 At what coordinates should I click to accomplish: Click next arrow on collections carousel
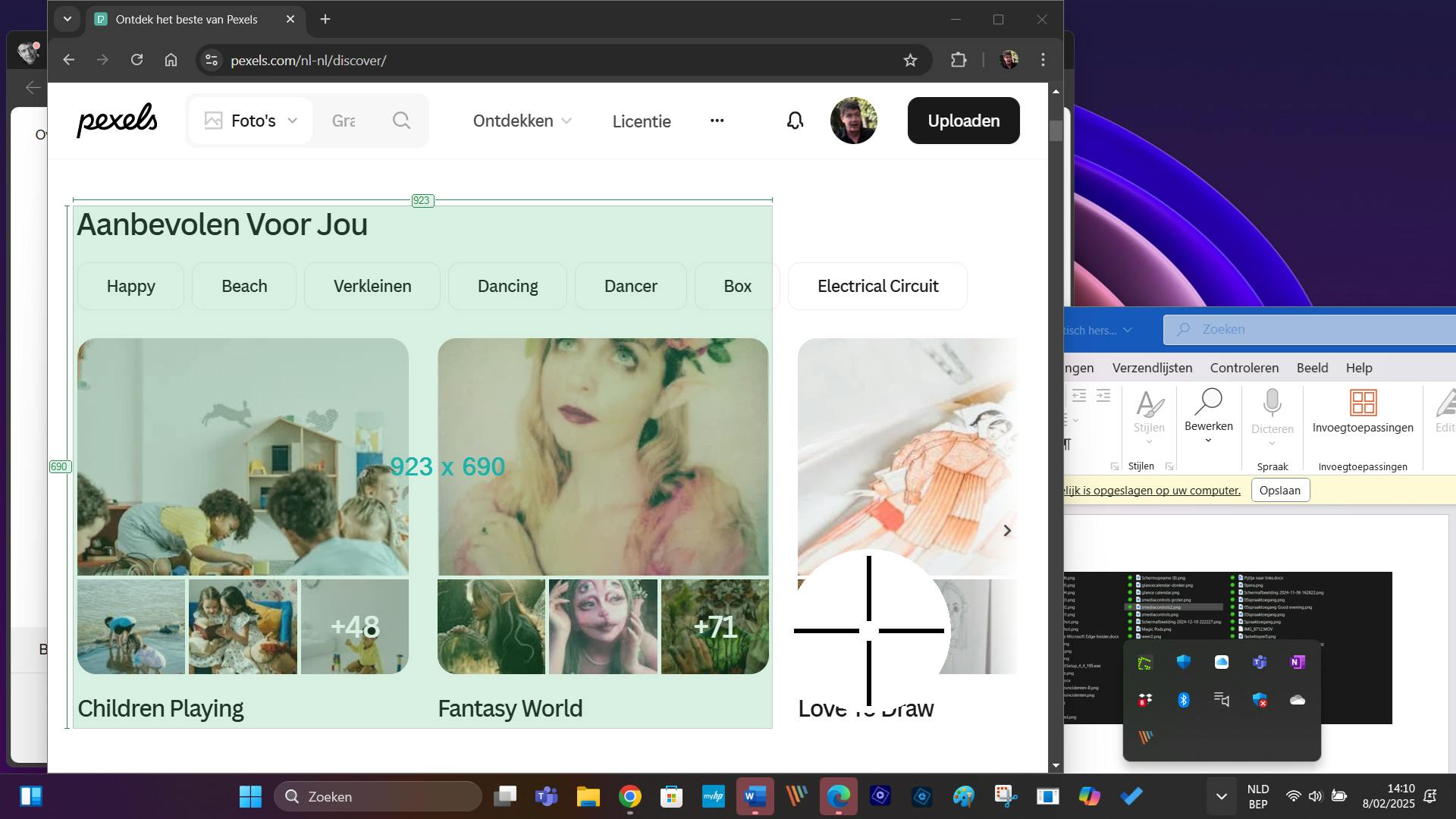tap(1007, 531)
